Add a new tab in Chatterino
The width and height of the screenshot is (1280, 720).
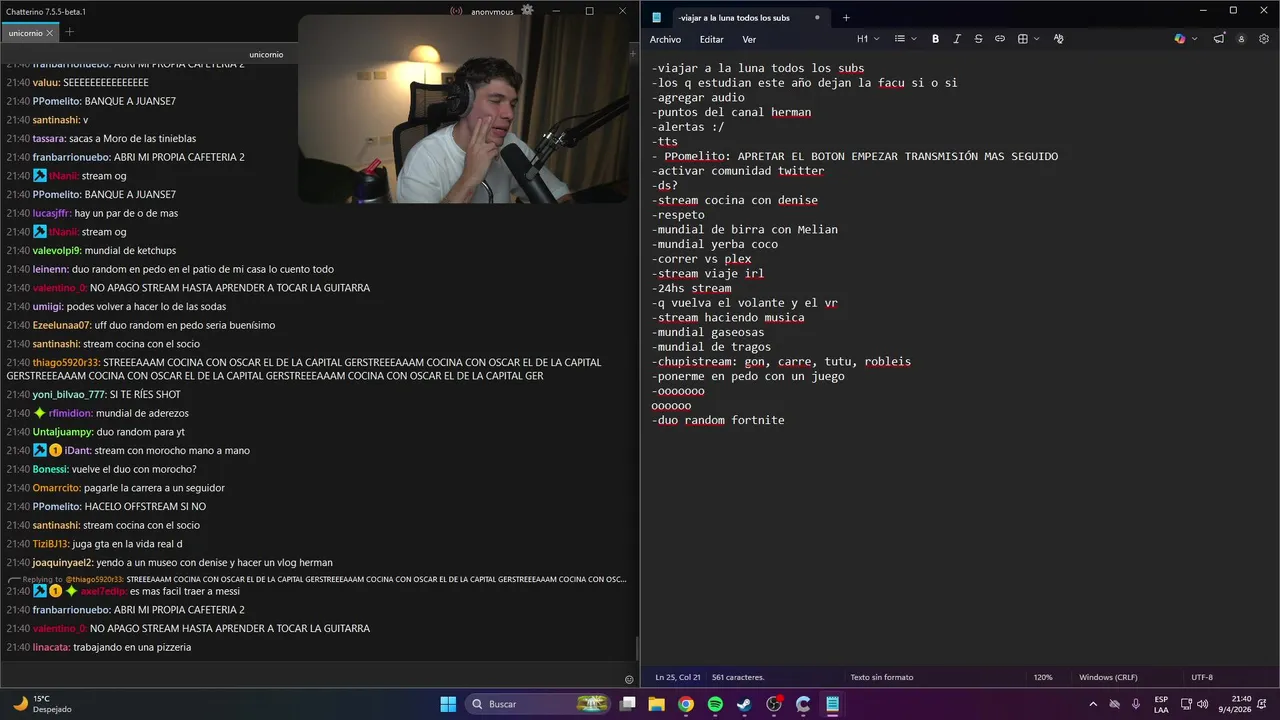coord(69,32)
